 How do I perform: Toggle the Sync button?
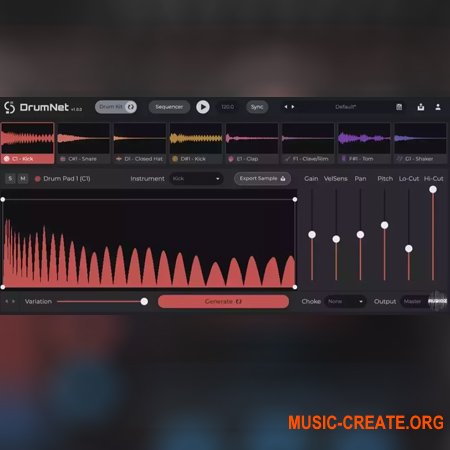[x=257, y=107]
